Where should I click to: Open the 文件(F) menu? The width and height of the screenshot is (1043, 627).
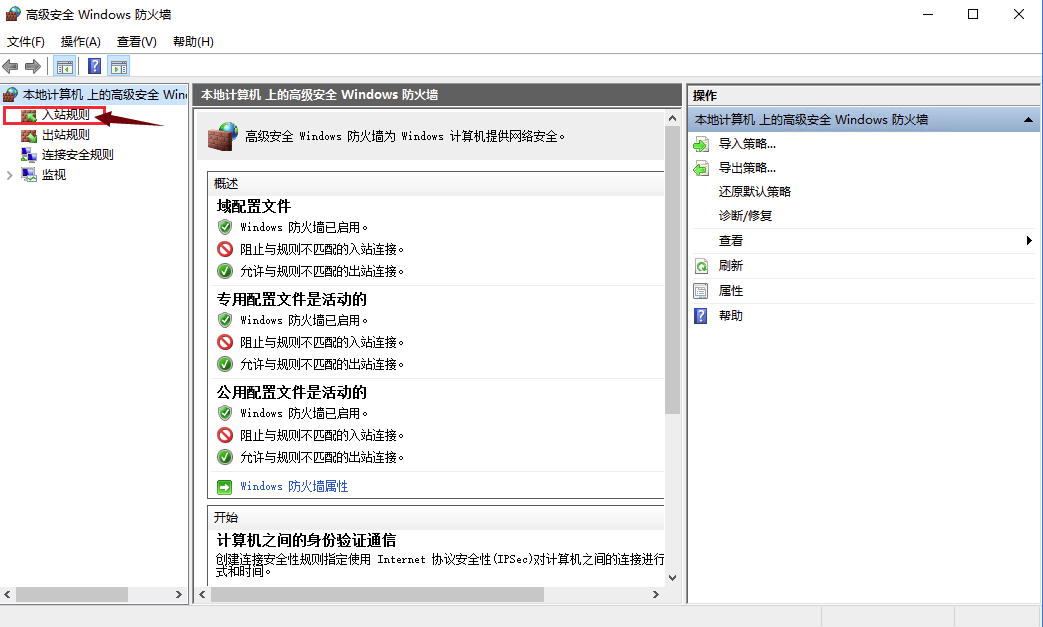tap(26, 42)
